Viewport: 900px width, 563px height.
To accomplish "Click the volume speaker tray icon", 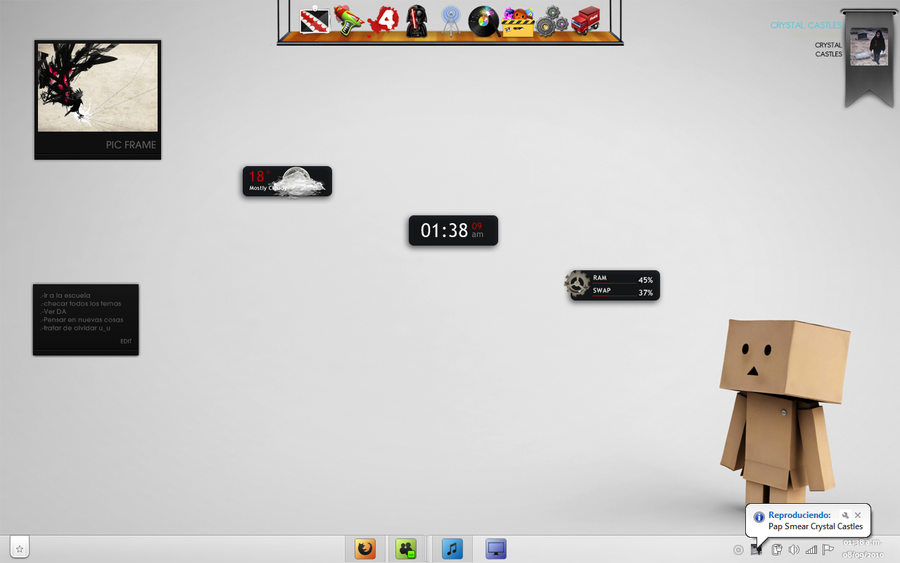I will click(x=794, y=549).
